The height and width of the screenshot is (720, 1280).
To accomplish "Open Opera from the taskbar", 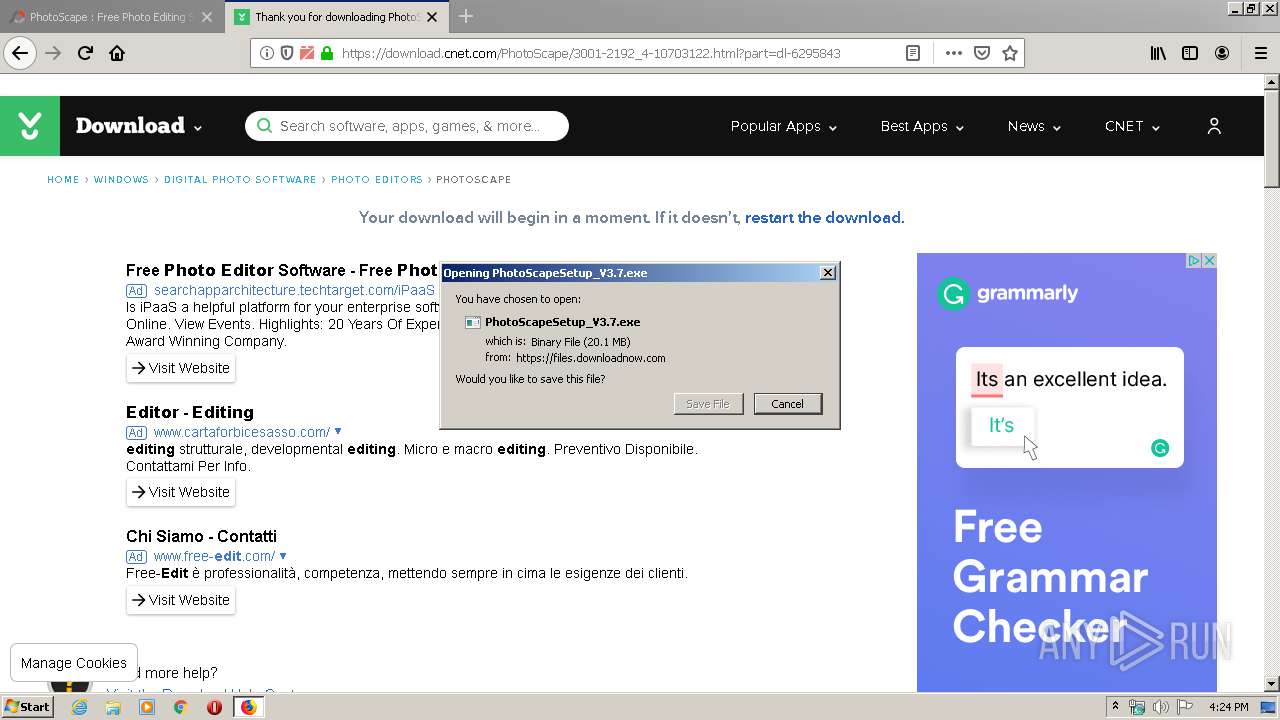I will click(214, 707).
